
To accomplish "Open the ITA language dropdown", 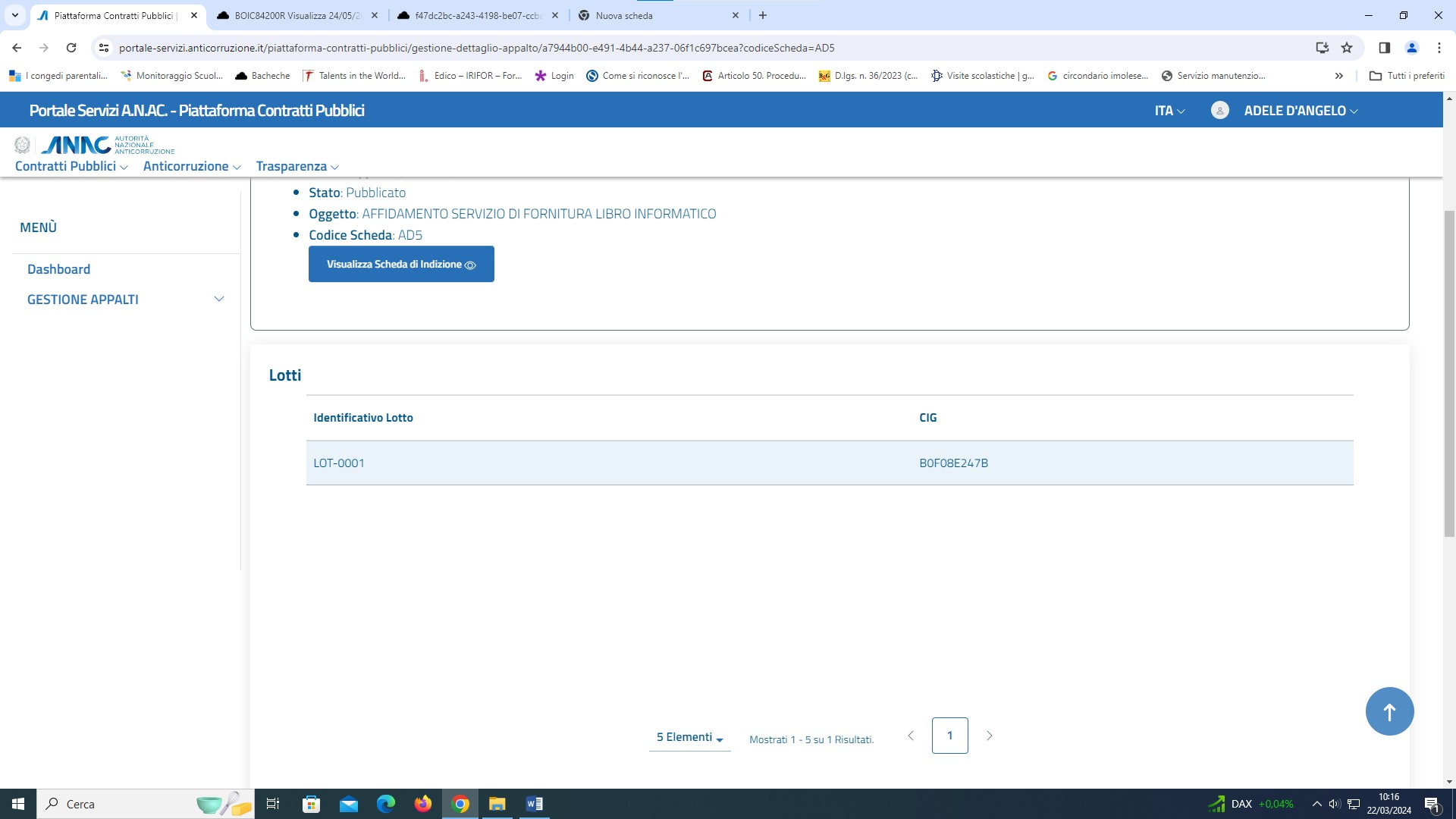I will (1169, 111).
